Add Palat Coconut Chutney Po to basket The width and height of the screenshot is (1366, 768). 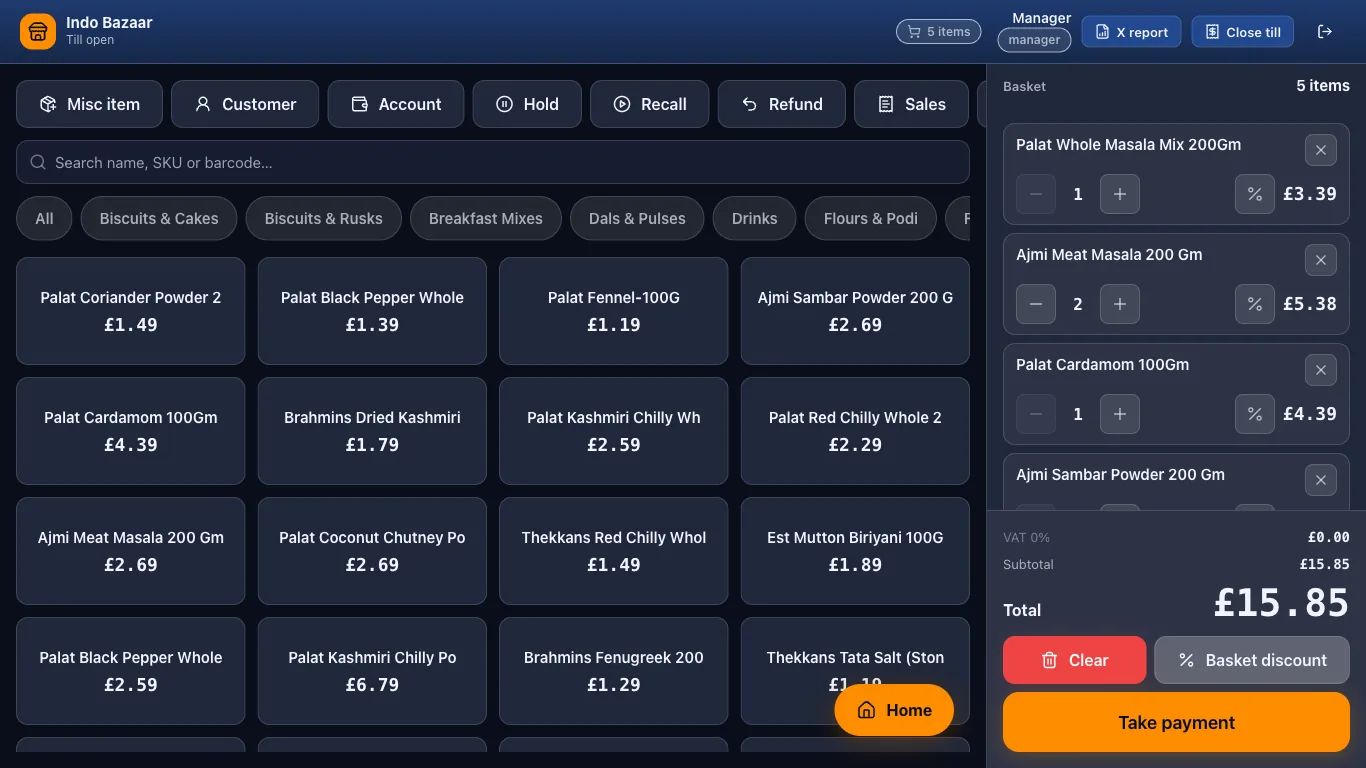point(372,551)
